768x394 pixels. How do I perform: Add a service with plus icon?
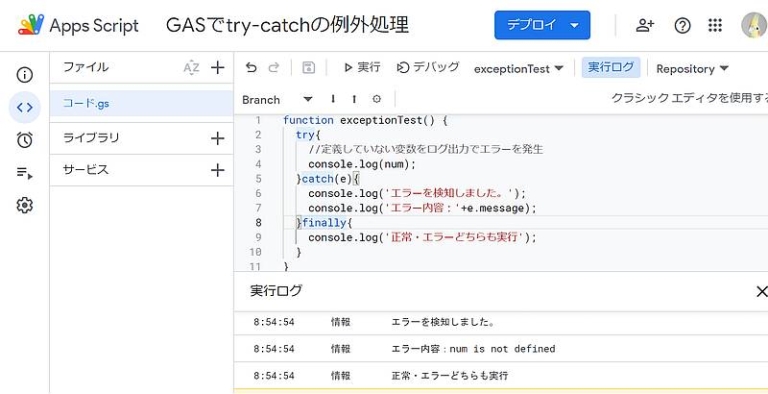pos(217,170)
